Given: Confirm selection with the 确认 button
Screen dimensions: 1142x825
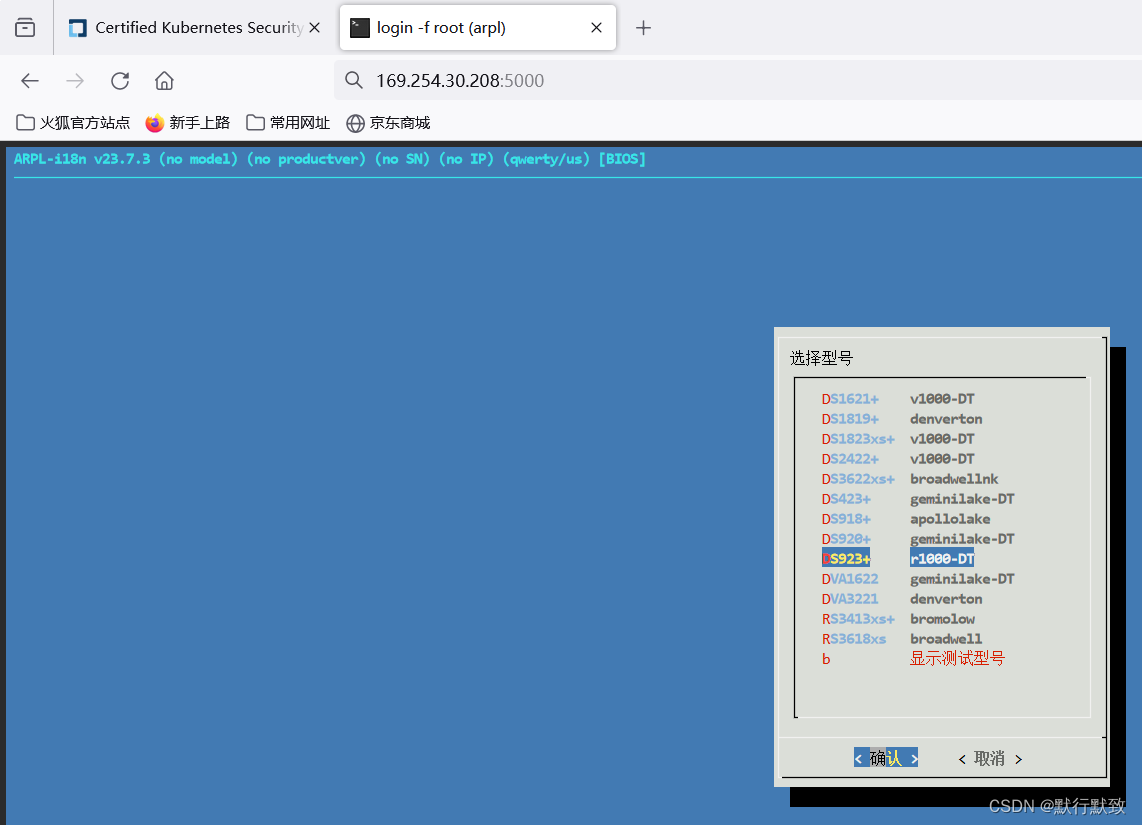Looking at the screenshot, I should pos(886,758).
